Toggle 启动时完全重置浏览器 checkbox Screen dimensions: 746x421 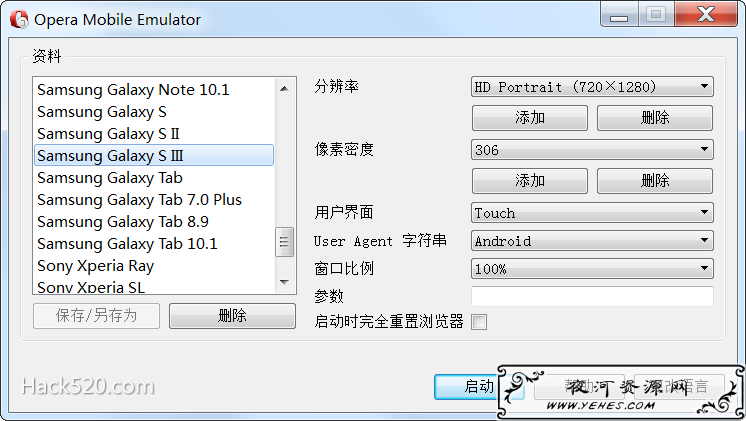click(x=479, y=322)
